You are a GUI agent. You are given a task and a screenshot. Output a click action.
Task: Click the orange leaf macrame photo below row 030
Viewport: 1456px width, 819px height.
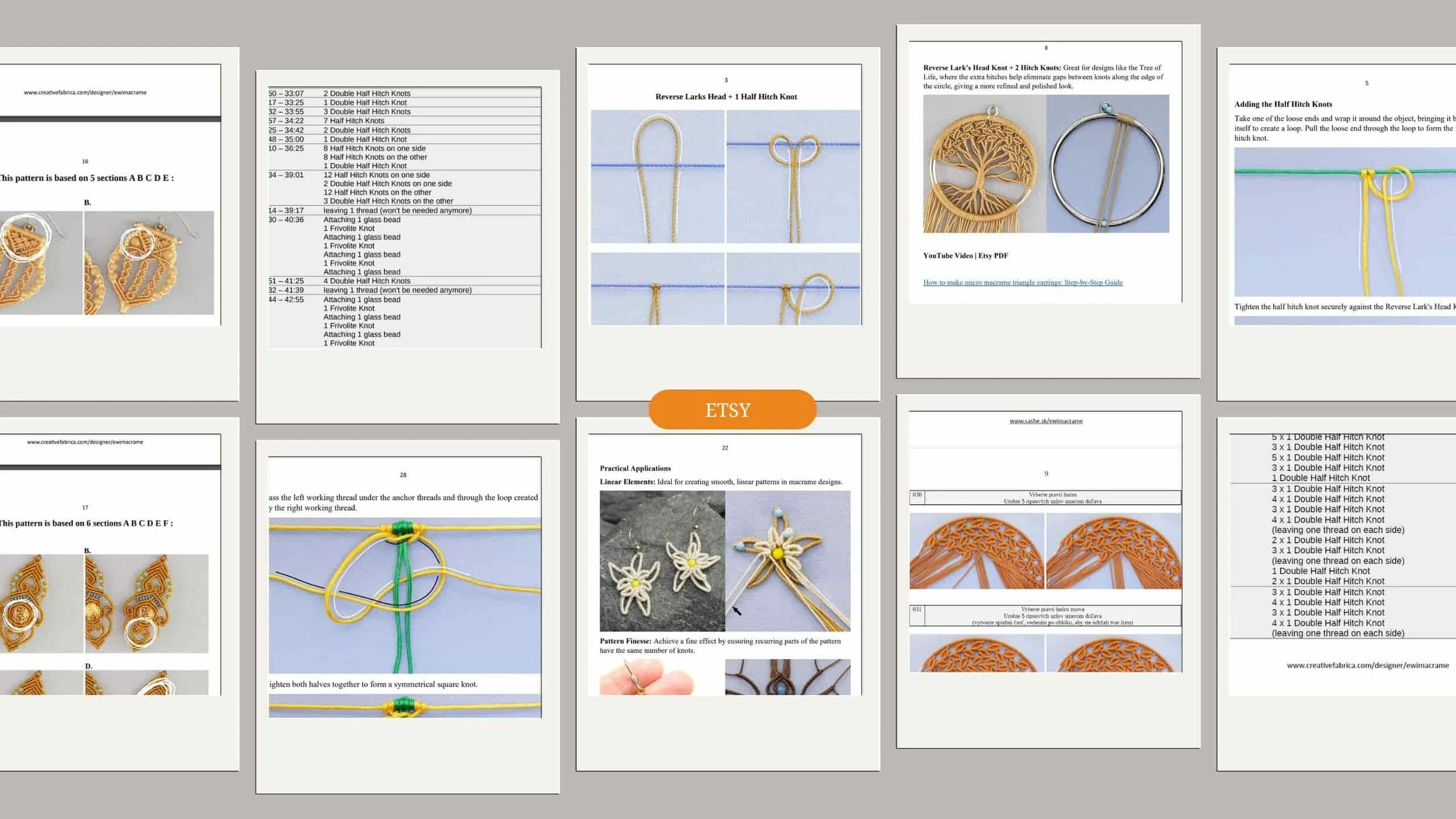[x=977, y=550]
